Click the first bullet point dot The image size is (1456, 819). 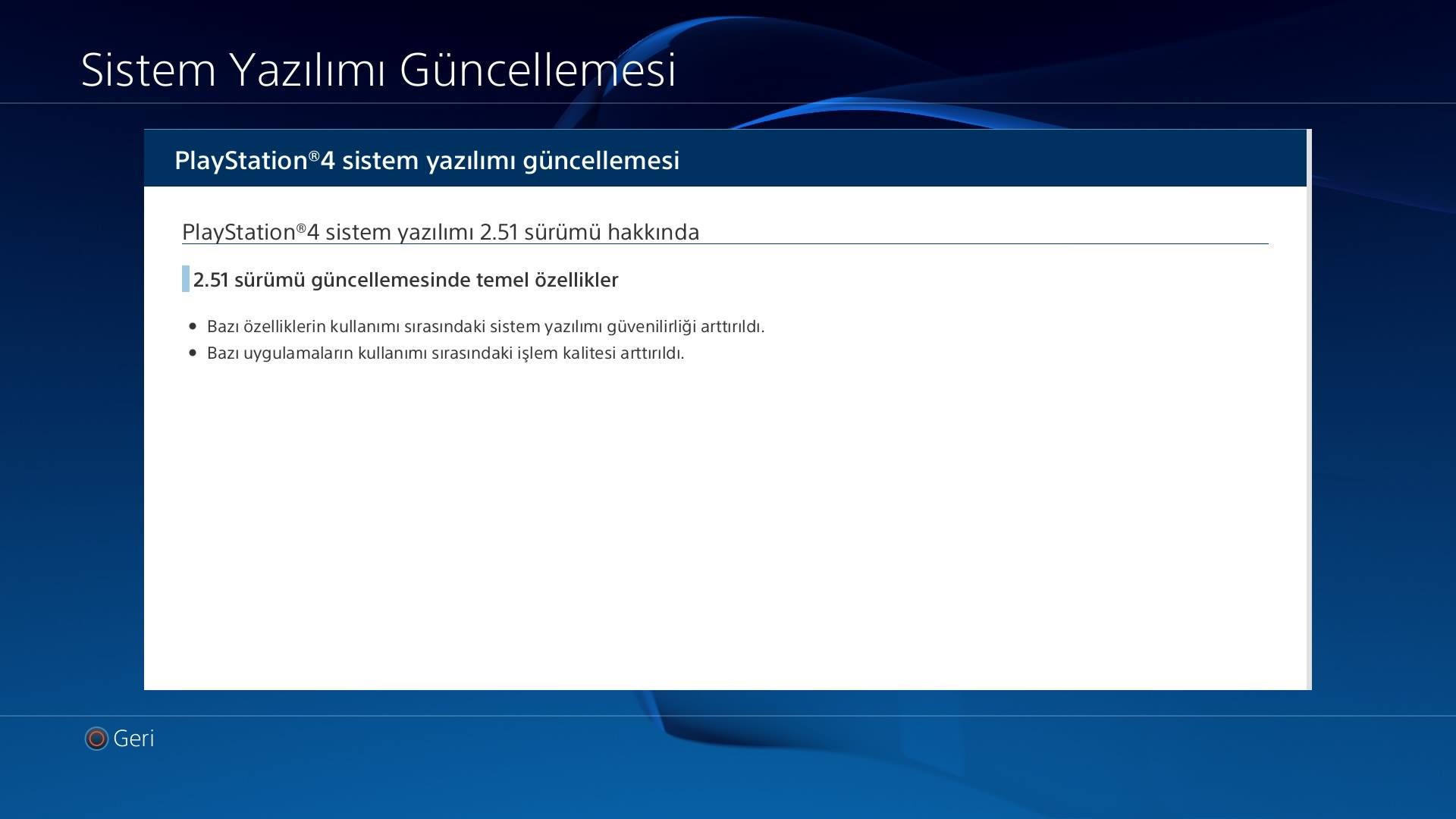[193, 326]
